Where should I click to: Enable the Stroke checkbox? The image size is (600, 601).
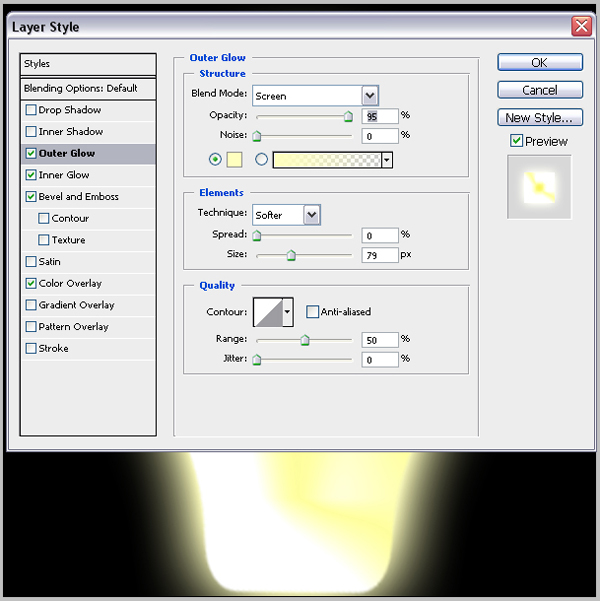tap(31, 348)
